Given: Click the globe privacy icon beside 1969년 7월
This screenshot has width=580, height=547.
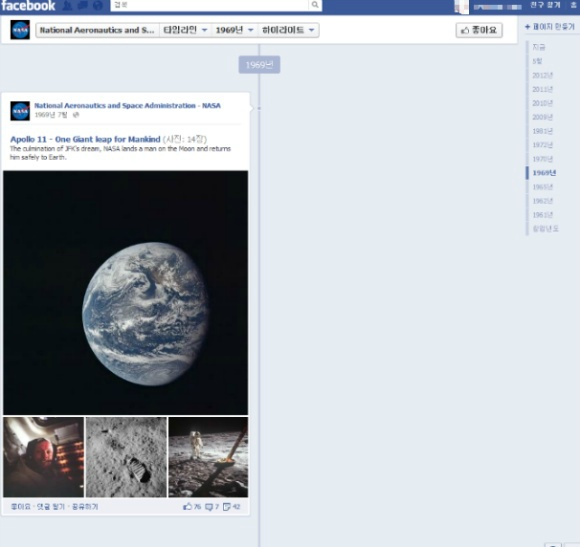Looking at the screenshot, I should coord(76,115).
